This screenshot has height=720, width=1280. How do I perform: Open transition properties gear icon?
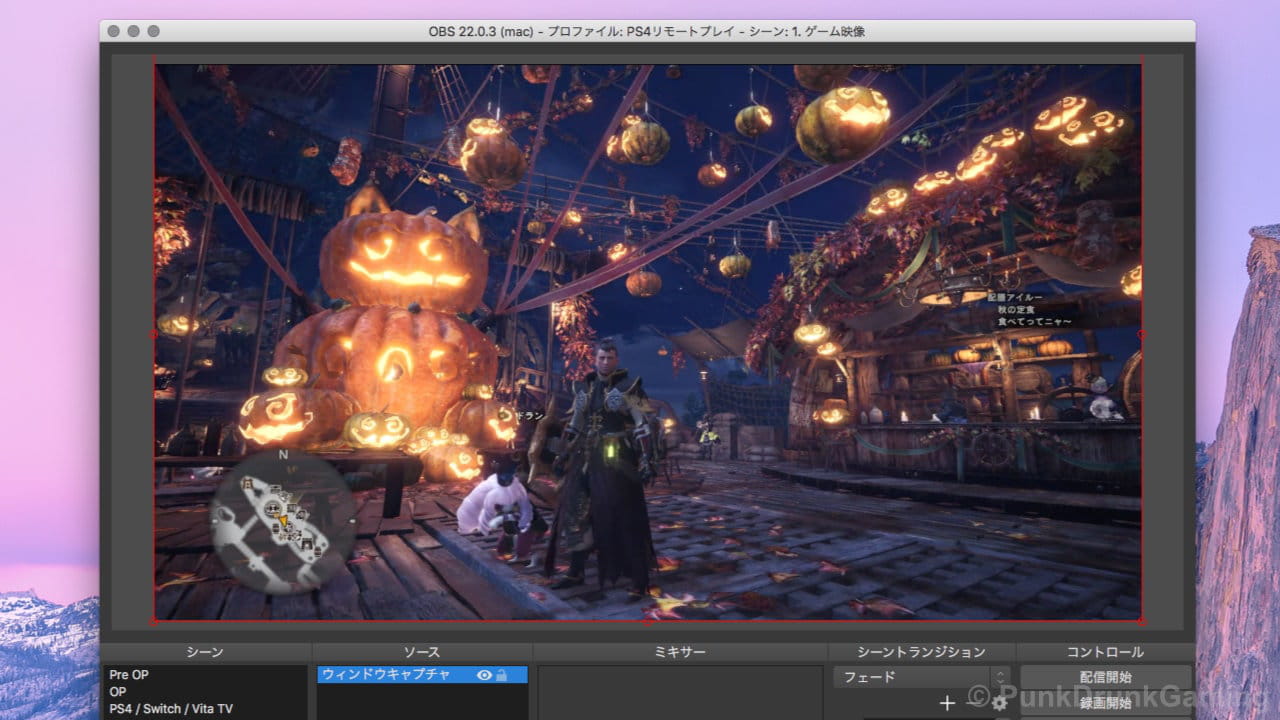[x=999, y=704]
